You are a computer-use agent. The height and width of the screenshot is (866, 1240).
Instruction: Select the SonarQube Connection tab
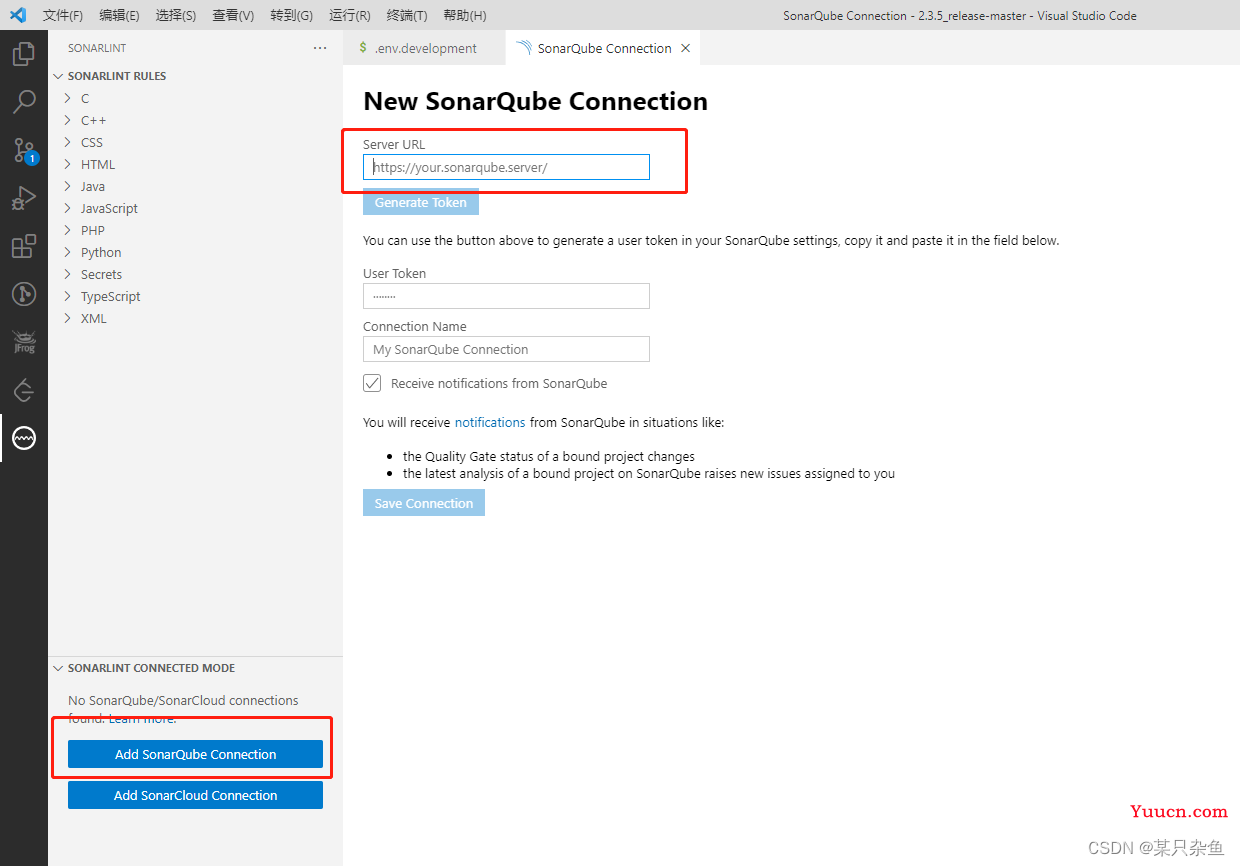[x=603, y=48]
